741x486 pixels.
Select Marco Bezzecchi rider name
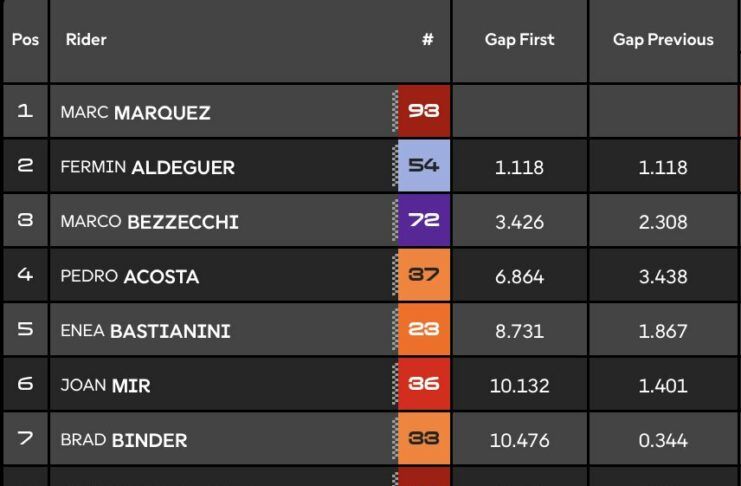click(x=149, y=222)
